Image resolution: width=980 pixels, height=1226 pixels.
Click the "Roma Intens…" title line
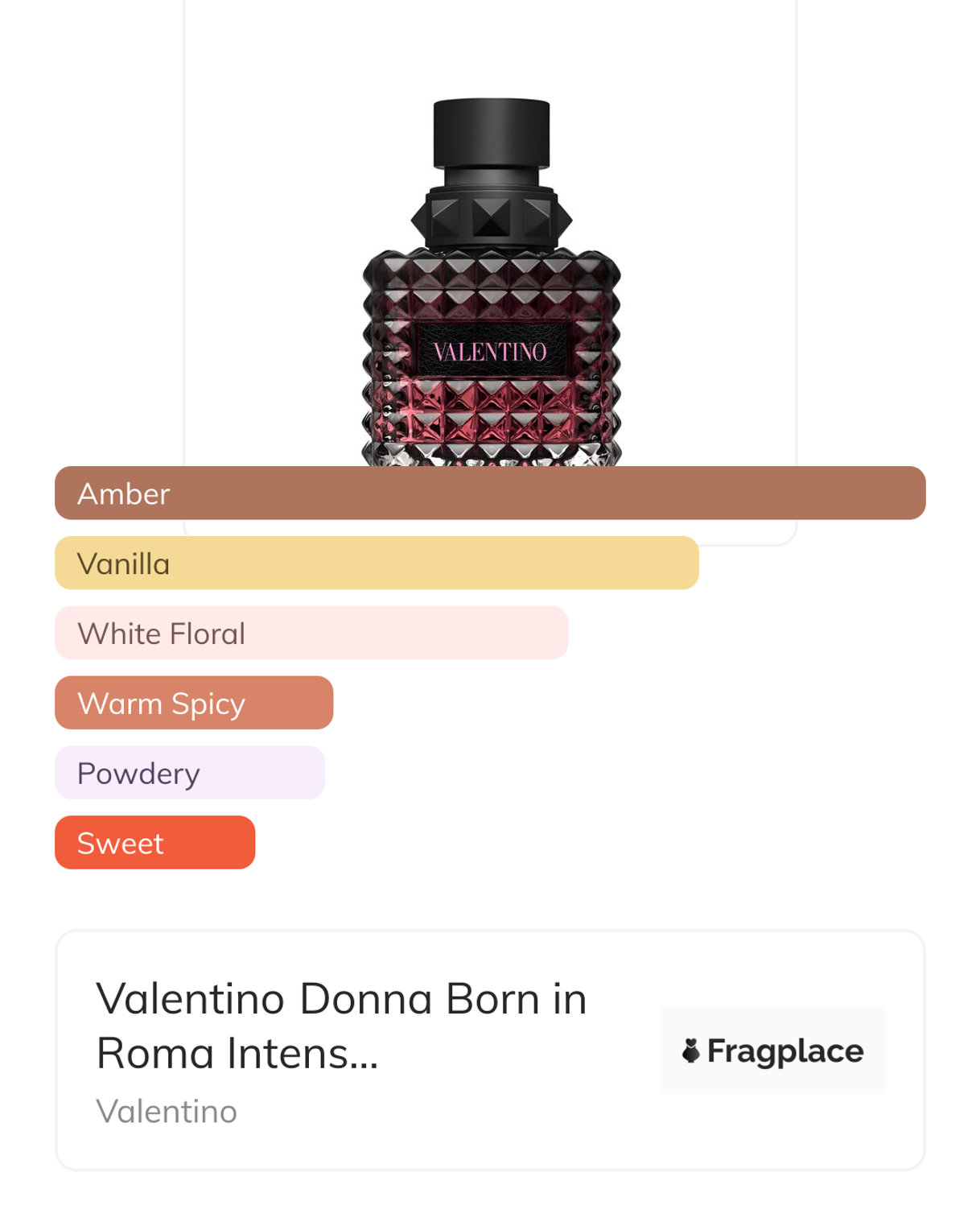(x=237, y=1054)
